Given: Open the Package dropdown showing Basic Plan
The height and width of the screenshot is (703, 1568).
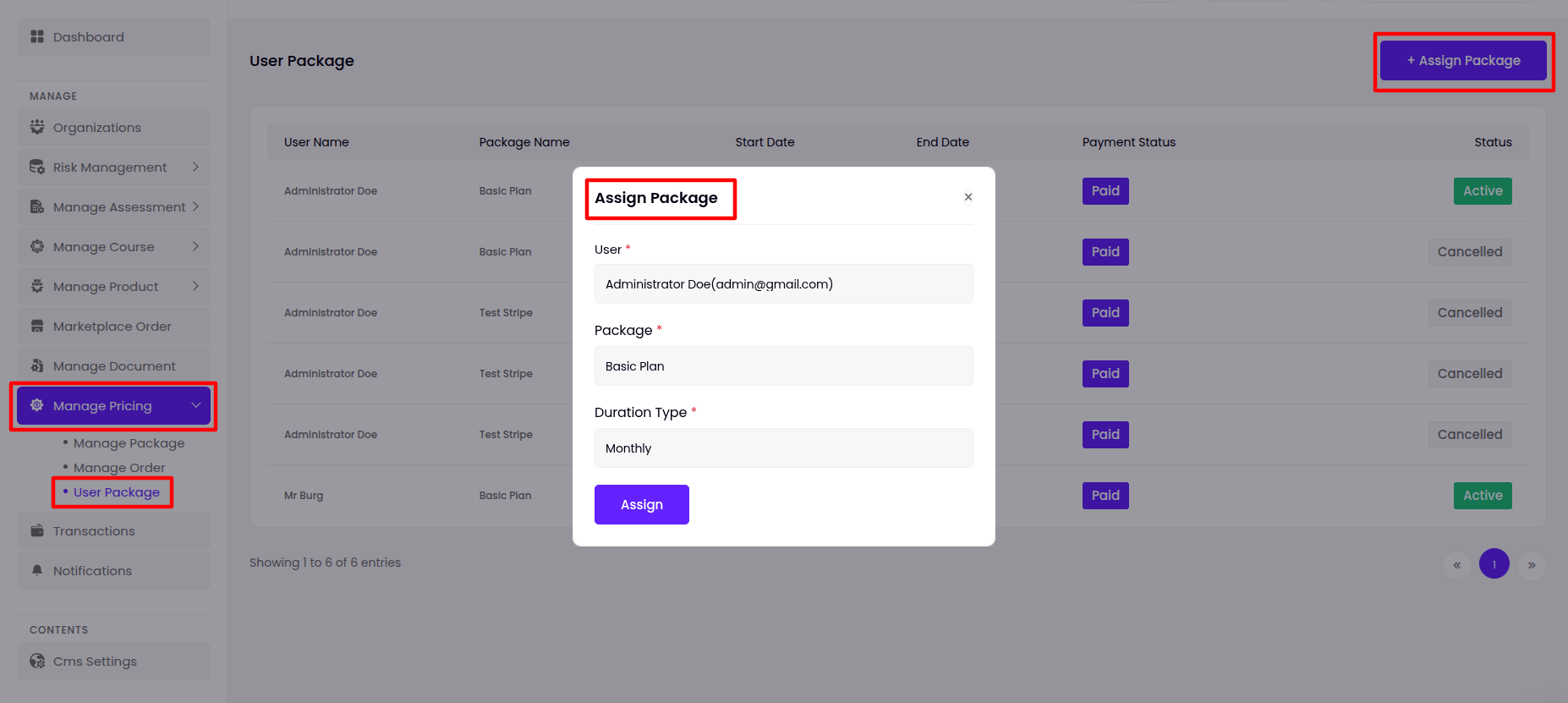Looking at the screenshot, I should click(783, 366).
